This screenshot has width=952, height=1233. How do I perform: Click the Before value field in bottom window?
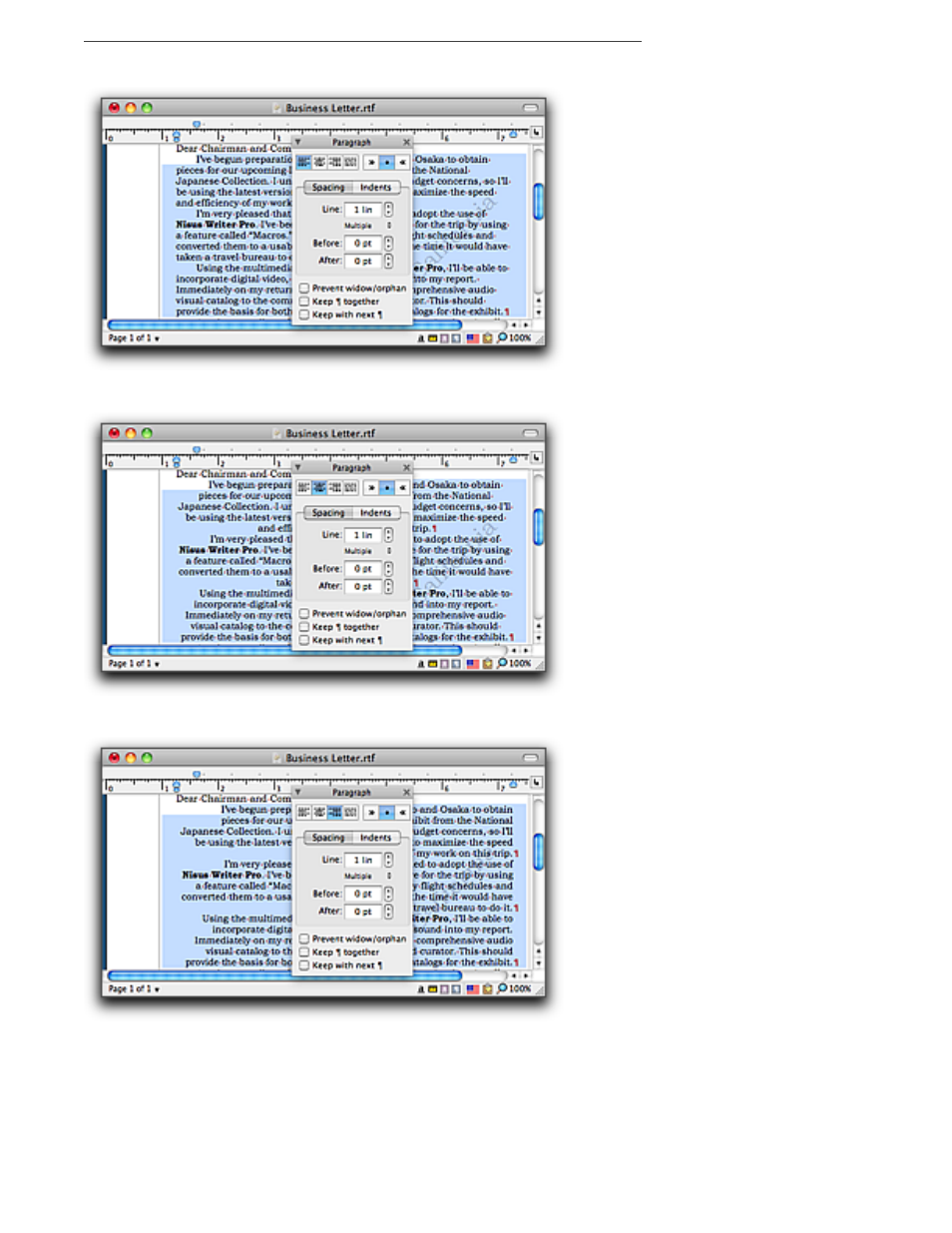[364, 895]
